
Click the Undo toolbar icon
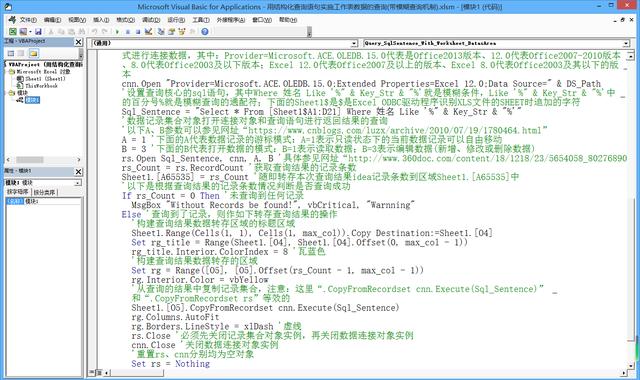click(95, 31)
